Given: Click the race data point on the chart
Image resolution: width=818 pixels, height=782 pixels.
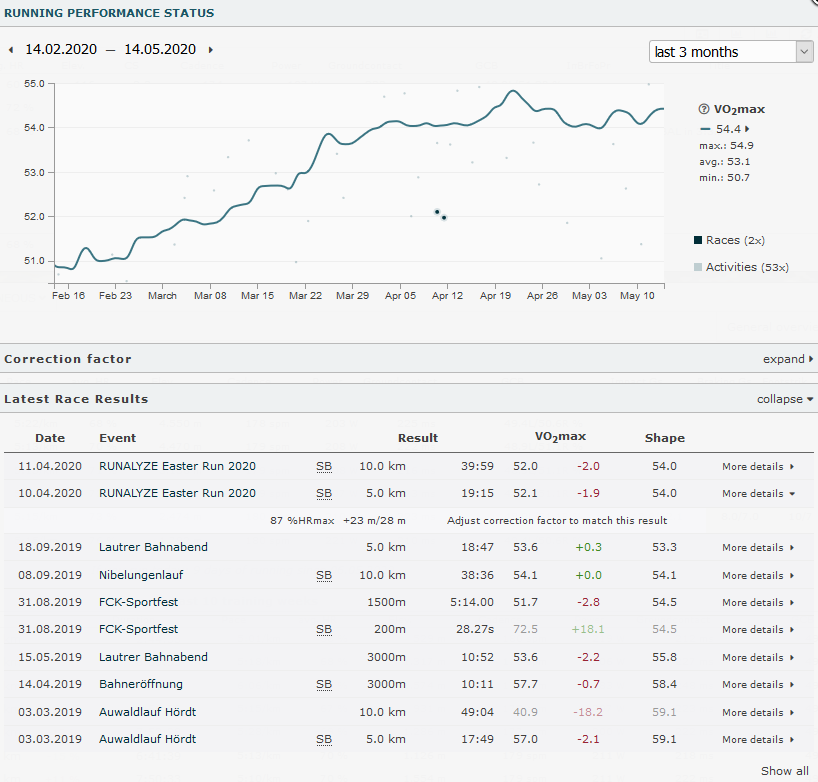Looking at the screenshot, I should 438,212.
